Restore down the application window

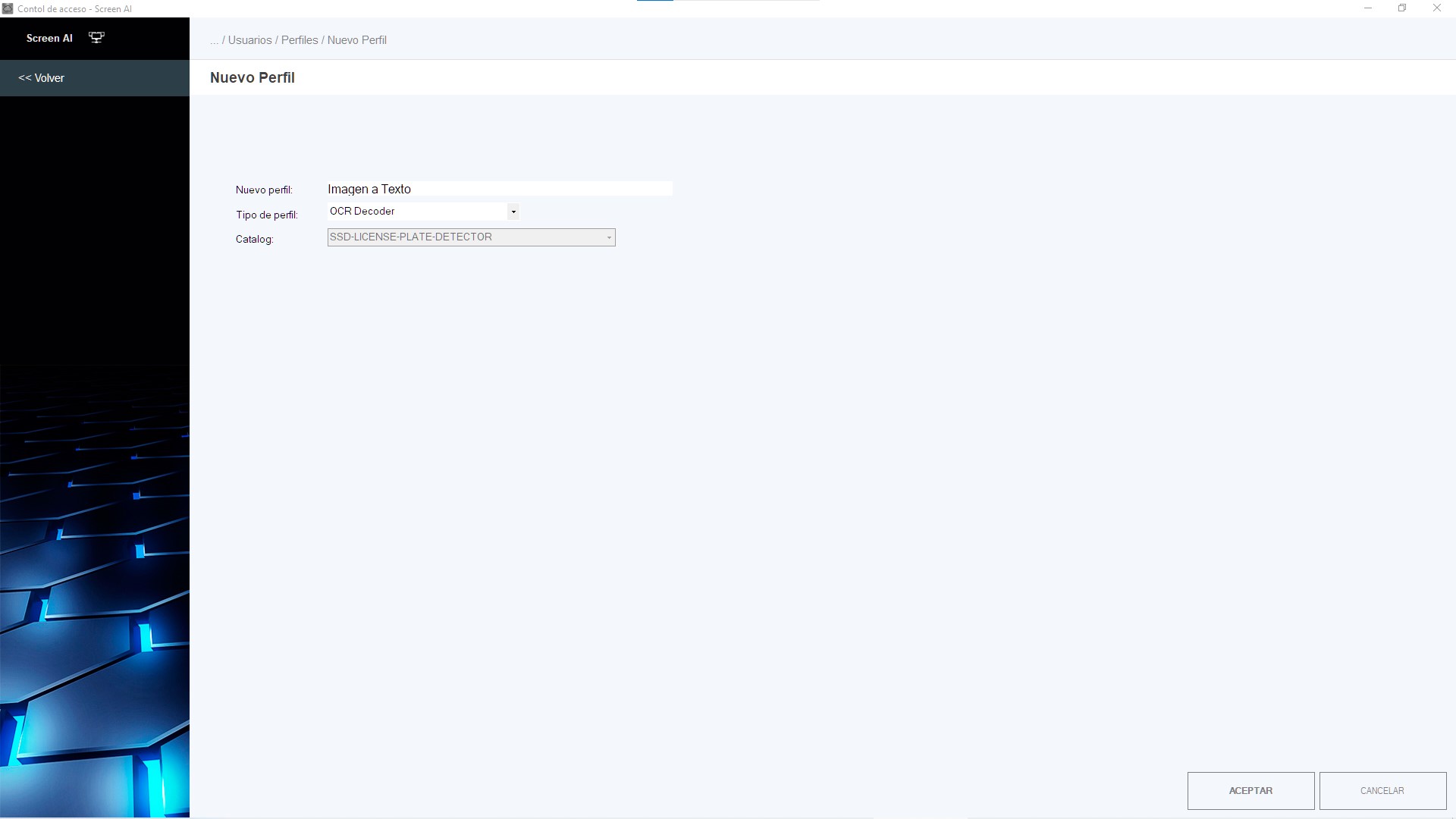[x=1402, y=8]
